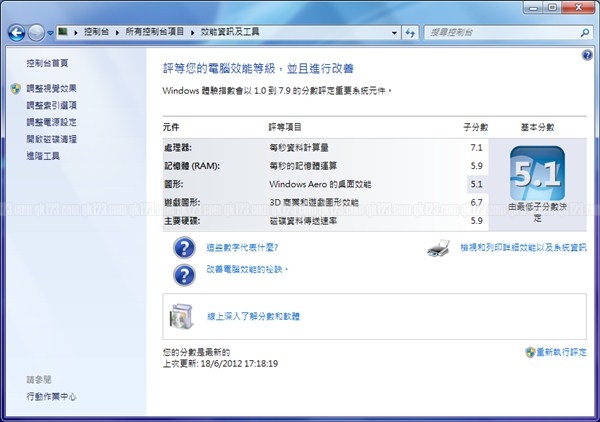Click the 主要硬碟 row label
600x422 pixels.
[x=182, y=221]
